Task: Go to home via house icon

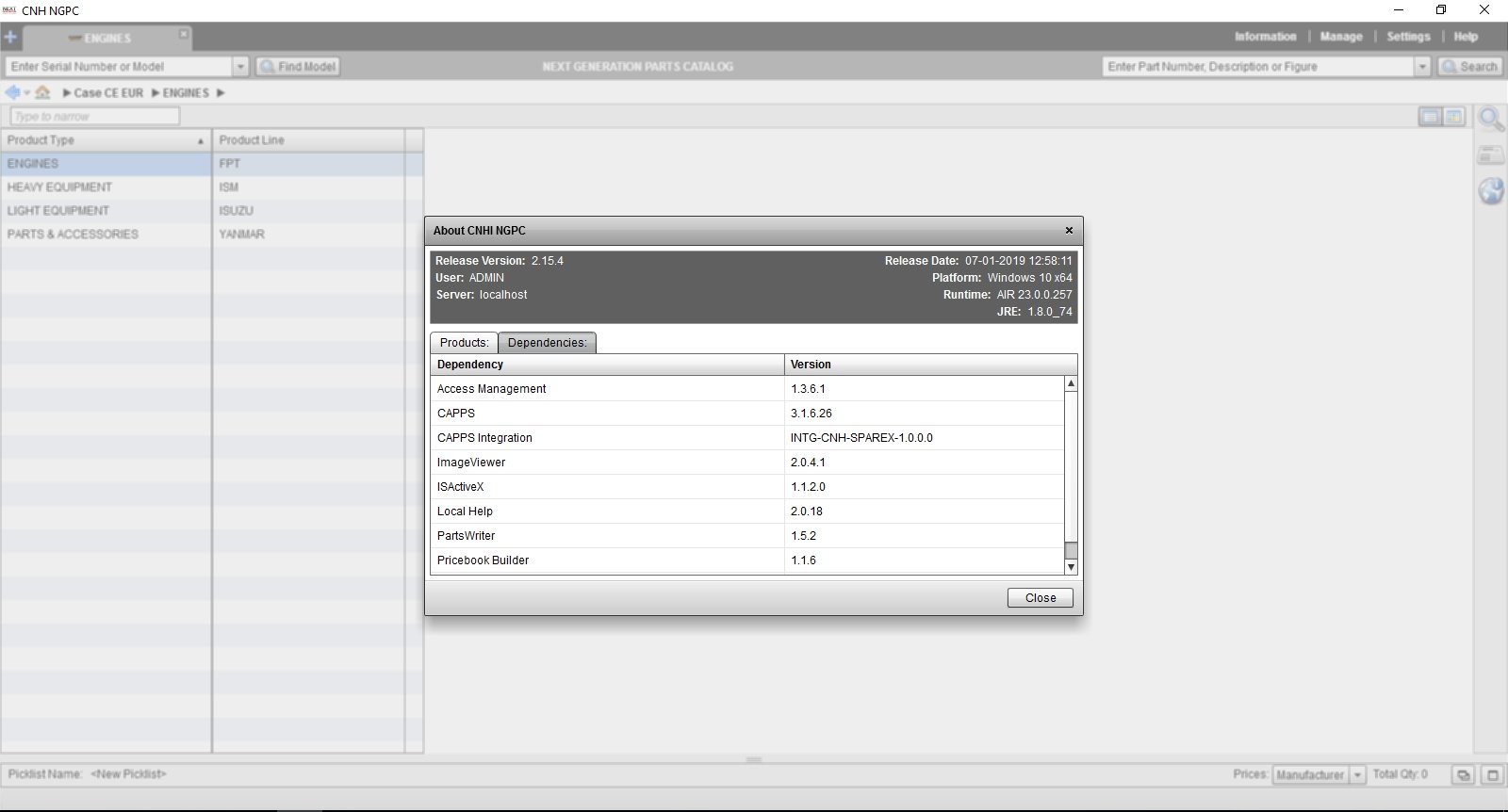Action: (42, 92)
